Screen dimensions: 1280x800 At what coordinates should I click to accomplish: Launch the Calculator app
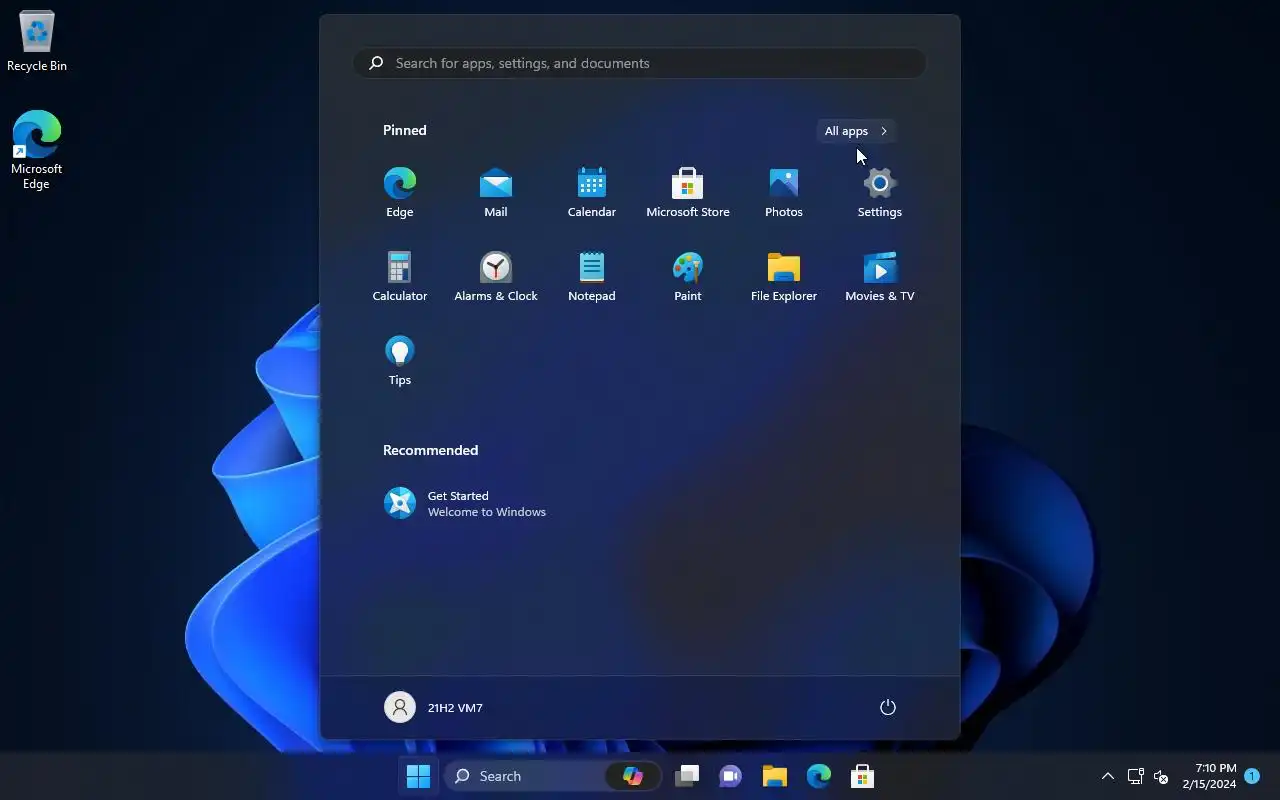pos(399,277)
